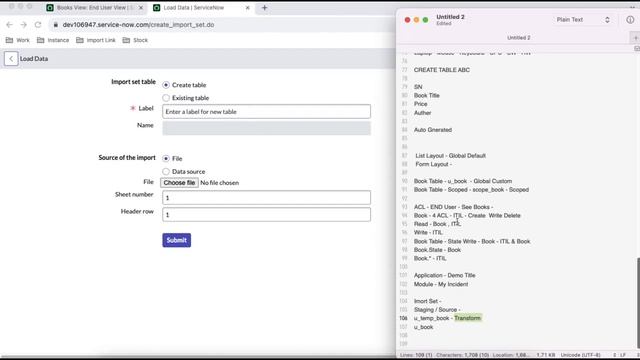Click 'Module - My Incident' line
Image resolution: width=640 pixels, height=360 pixels.
441,284
